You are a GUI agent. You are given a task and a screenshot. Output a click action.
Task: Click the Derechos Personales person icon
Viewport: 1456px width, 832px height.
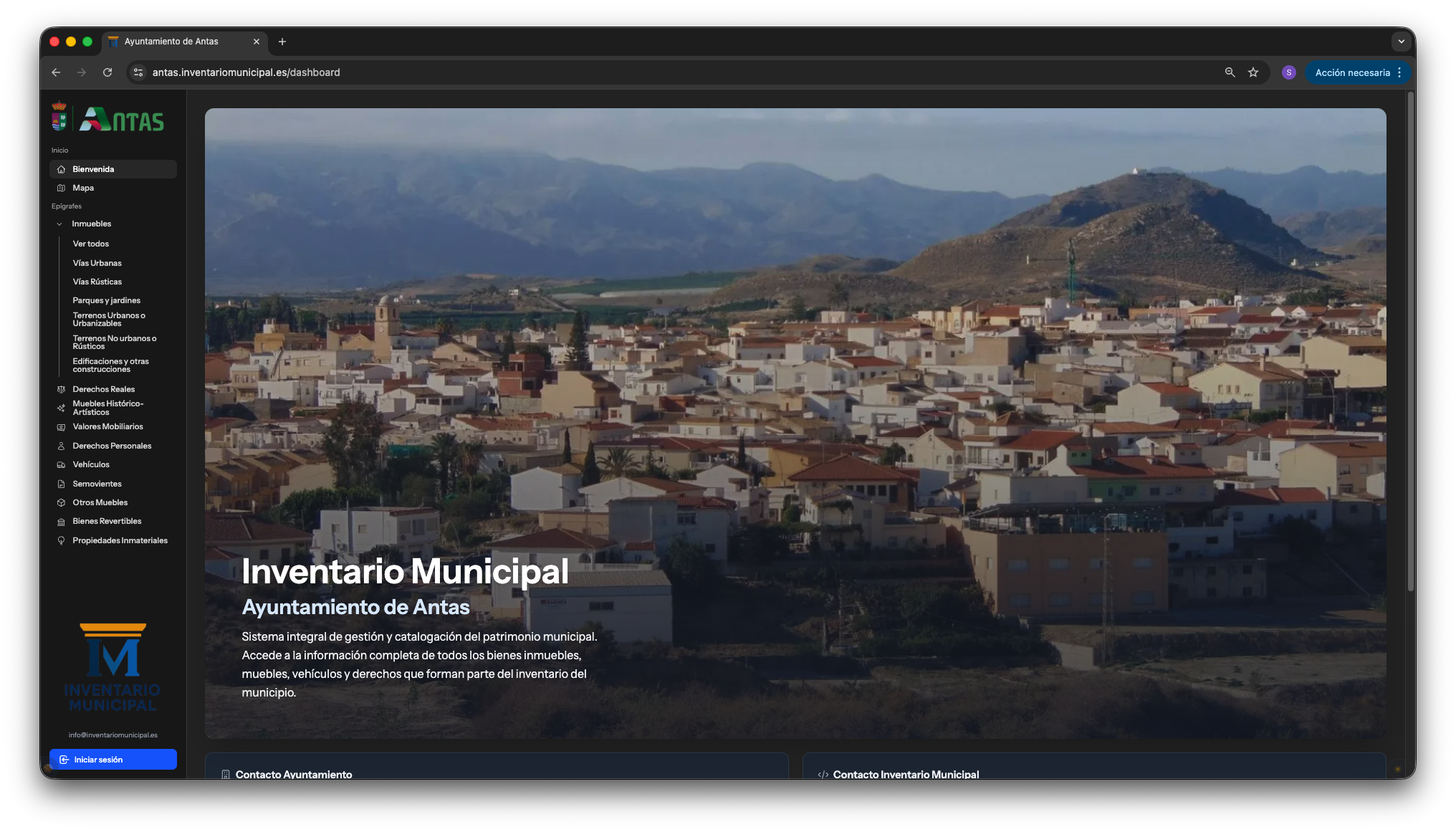click(x=62, y=446)
